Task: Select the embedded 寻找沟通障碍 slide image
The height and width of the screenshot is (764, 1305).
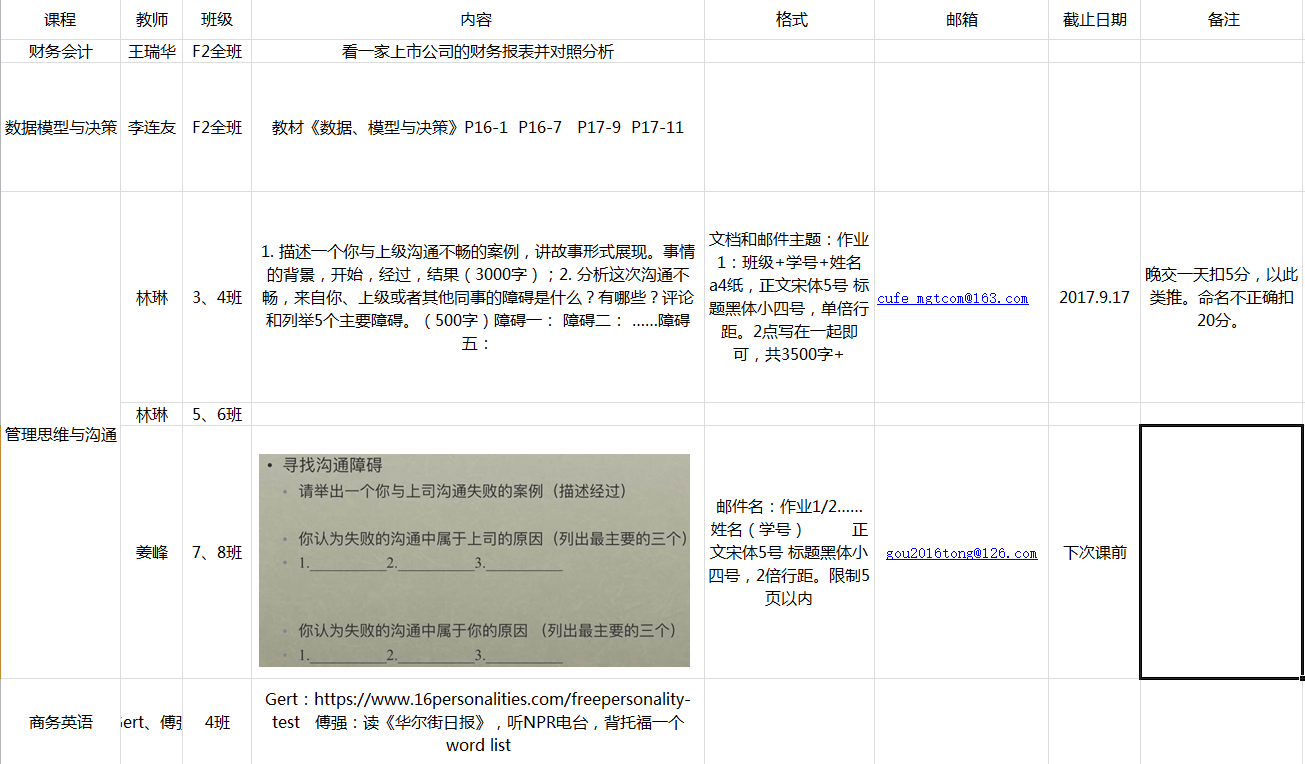Action: pyautogui.click(x=474, y=560)
